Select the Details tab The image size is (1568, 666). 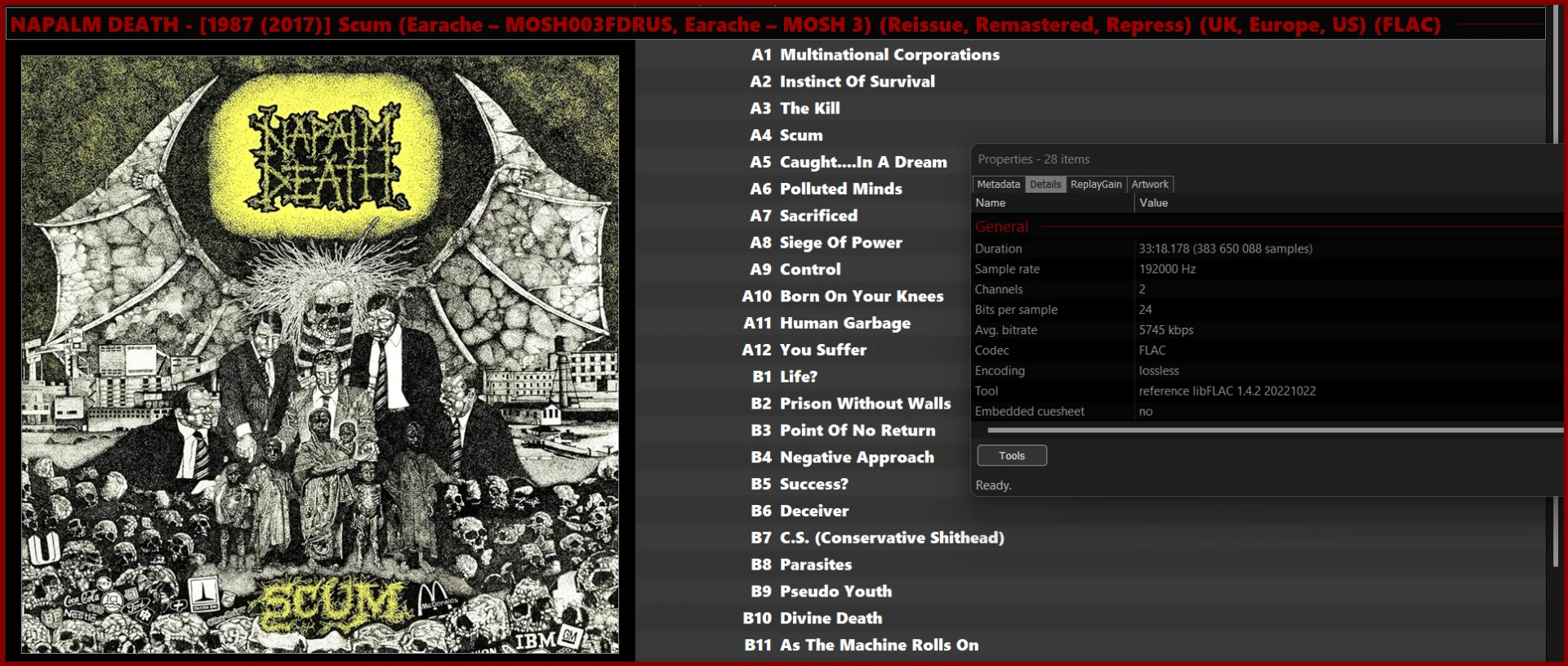[x=1045, y=185]
